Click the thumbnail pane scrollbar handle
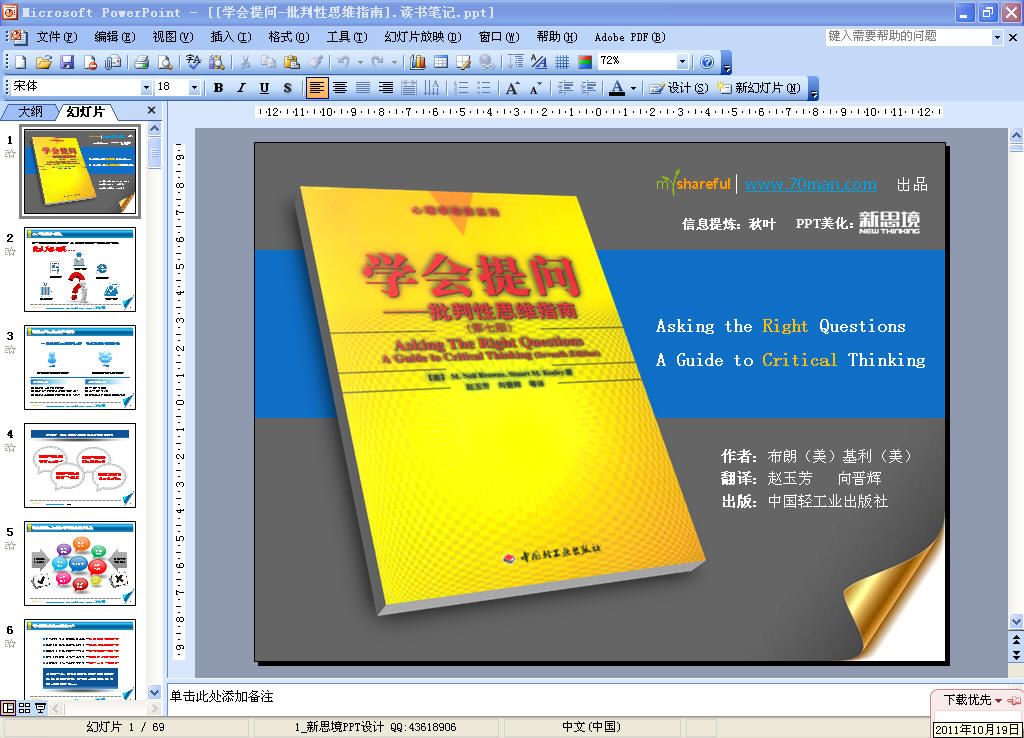The height and width of the screenshot is (738, 1024). (x=154, y=153)
